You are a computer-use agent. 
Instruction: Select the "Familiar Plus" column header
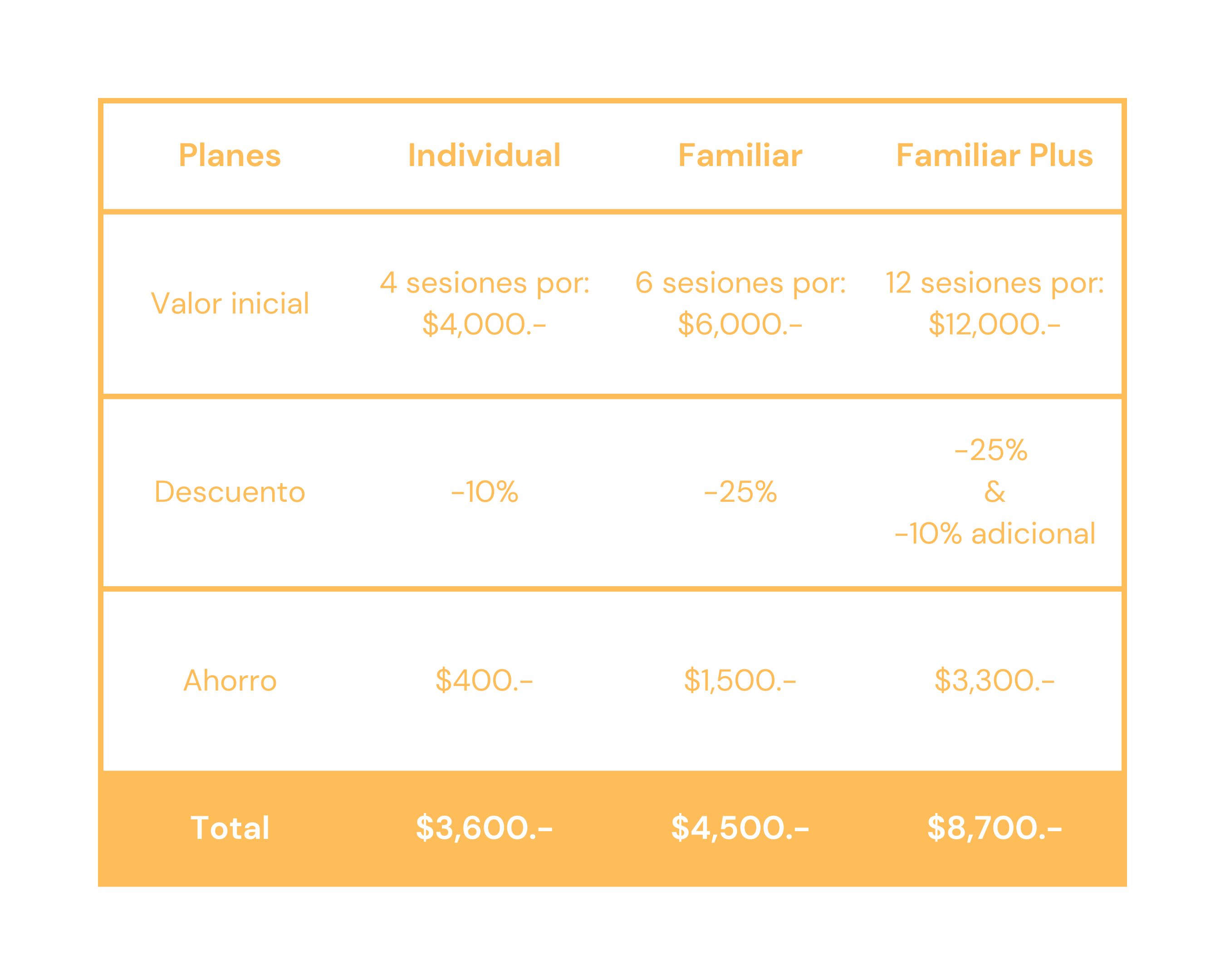(x=995, y=155)
